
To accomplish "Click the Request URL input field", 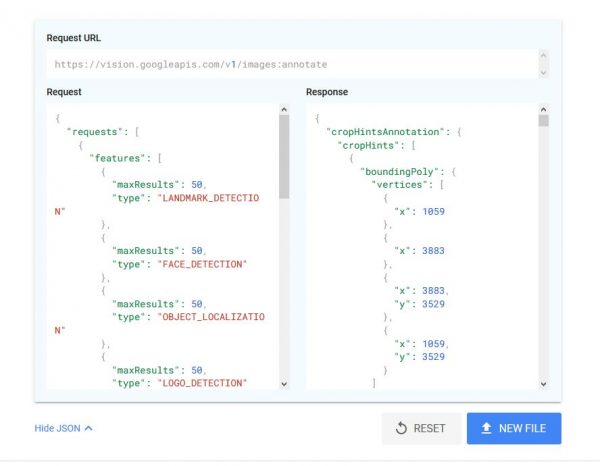I will [292, 64].
